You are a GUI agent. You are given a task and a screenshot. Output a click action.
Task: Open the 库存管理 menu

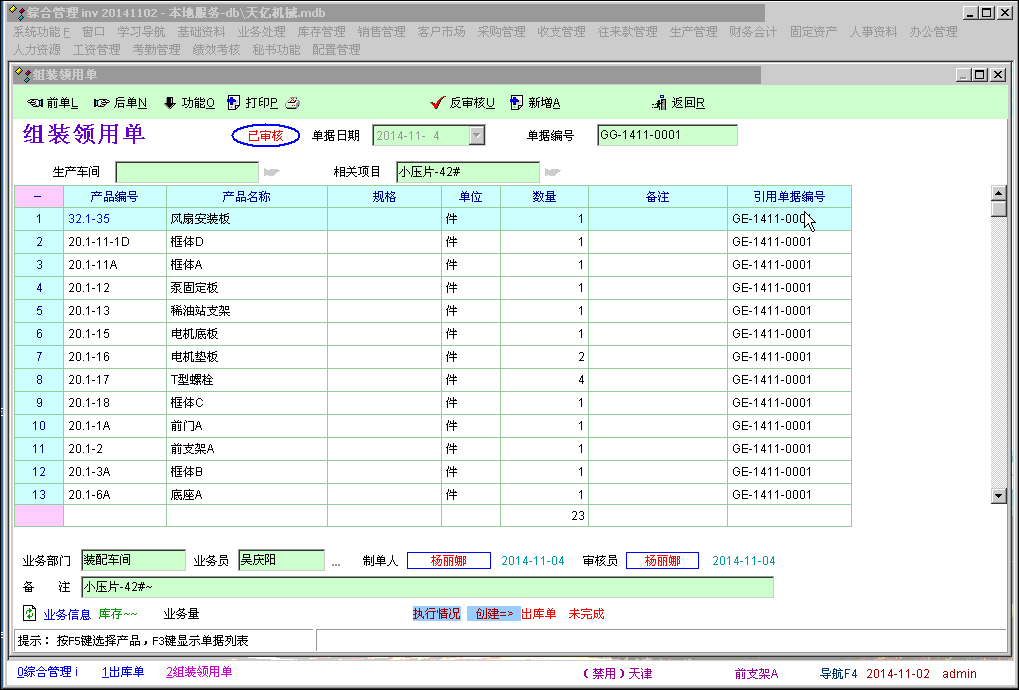321,32
